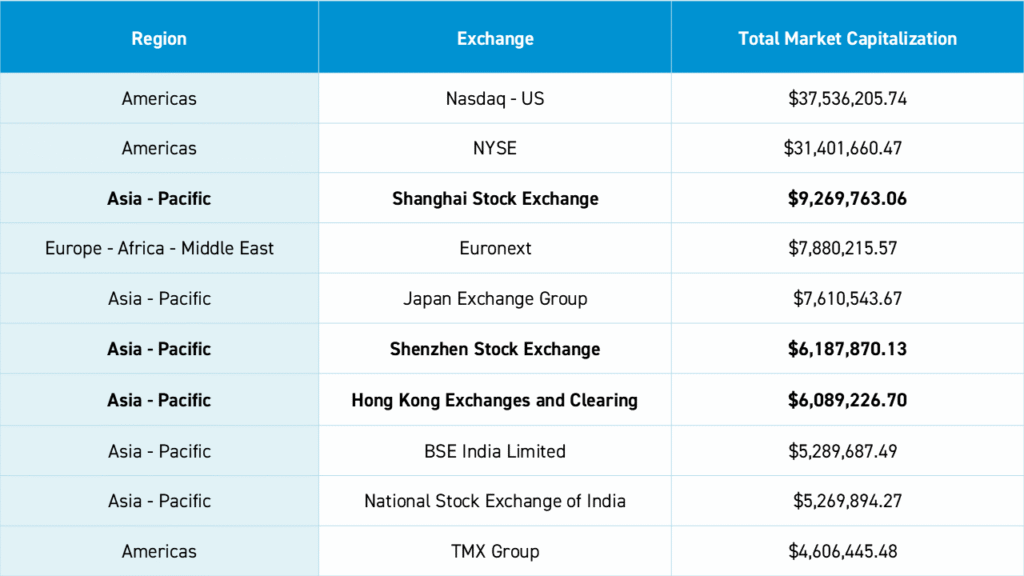1024x576 pixels.
Task: Click the $31,401,660.47 market cap value
Action: point(843,148)
